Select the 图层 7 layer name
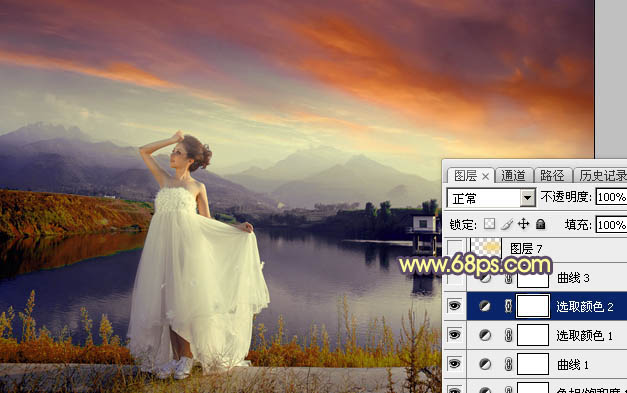 [526, 249]
